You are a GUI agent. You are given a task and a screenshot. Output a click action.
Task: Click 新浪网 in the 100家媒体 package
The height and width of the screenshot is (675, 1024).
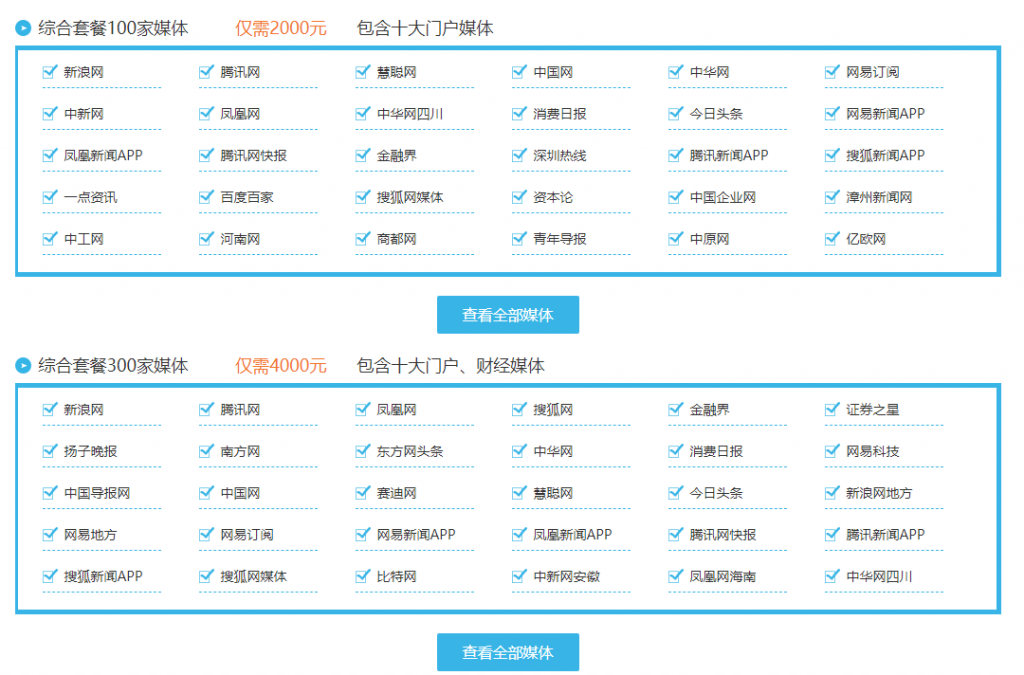coord(84,72)
